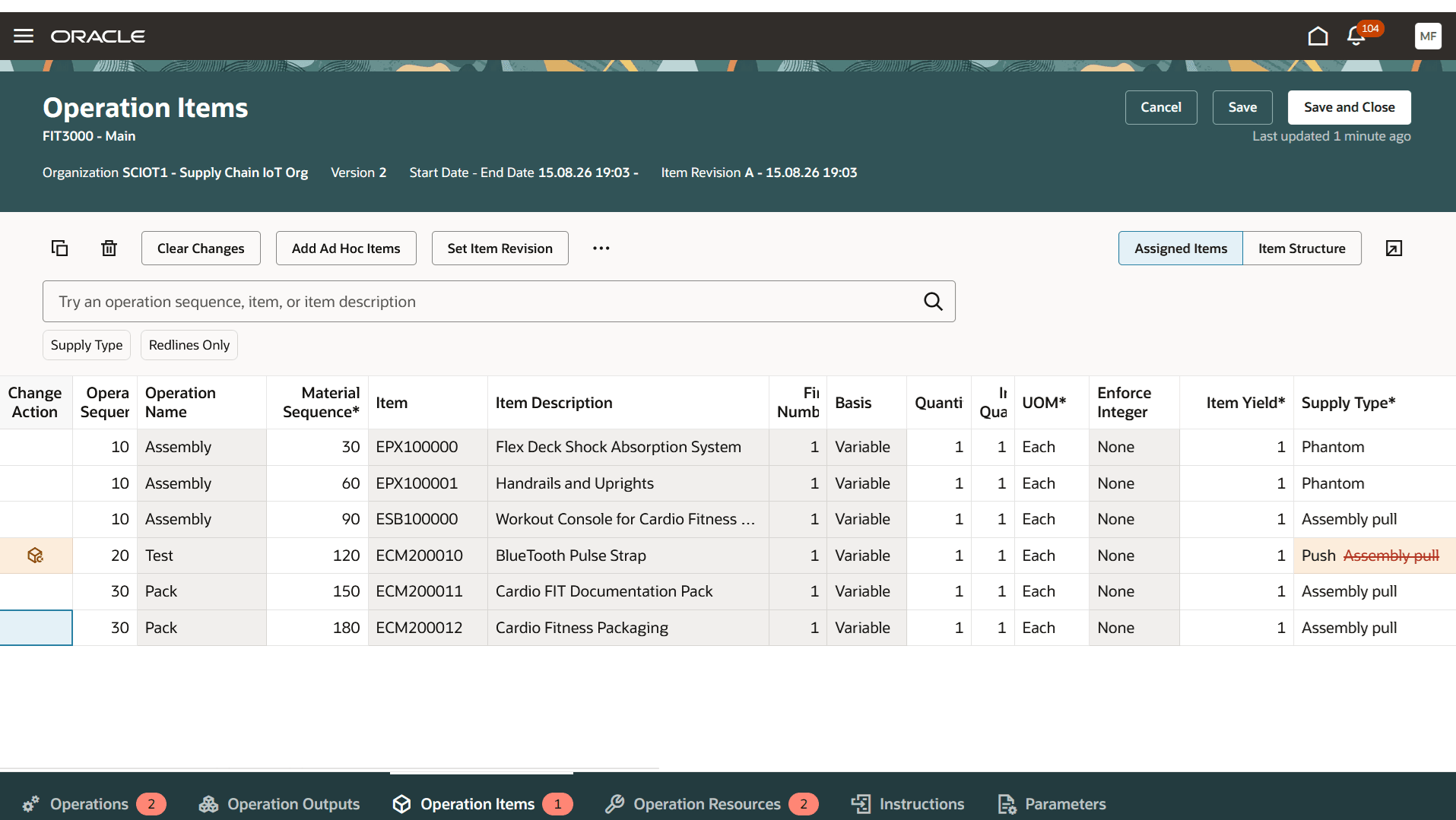Click material sequence value 180
Viewport: 1456px width, 820px height.
[x=317, y=628]
